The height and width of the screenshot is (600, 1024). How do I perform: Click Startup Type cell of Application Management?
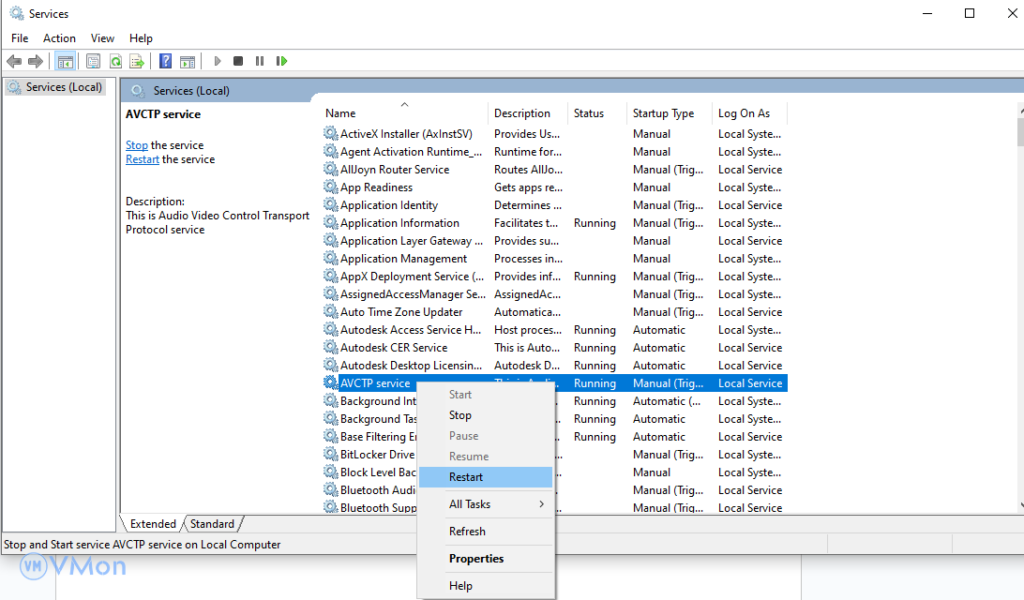pos(651,259)
